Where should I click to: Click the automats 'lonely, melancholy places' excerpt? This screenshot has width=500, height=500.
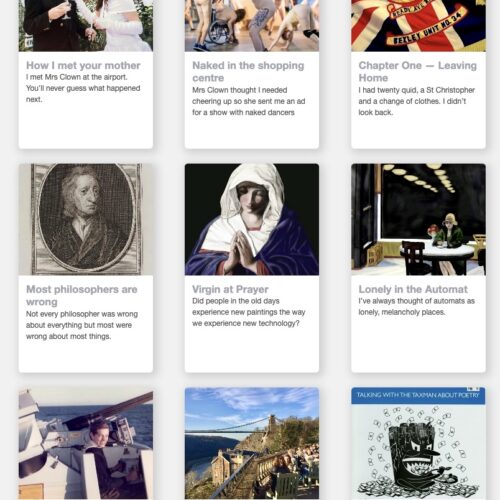click(x=417, y=307)
